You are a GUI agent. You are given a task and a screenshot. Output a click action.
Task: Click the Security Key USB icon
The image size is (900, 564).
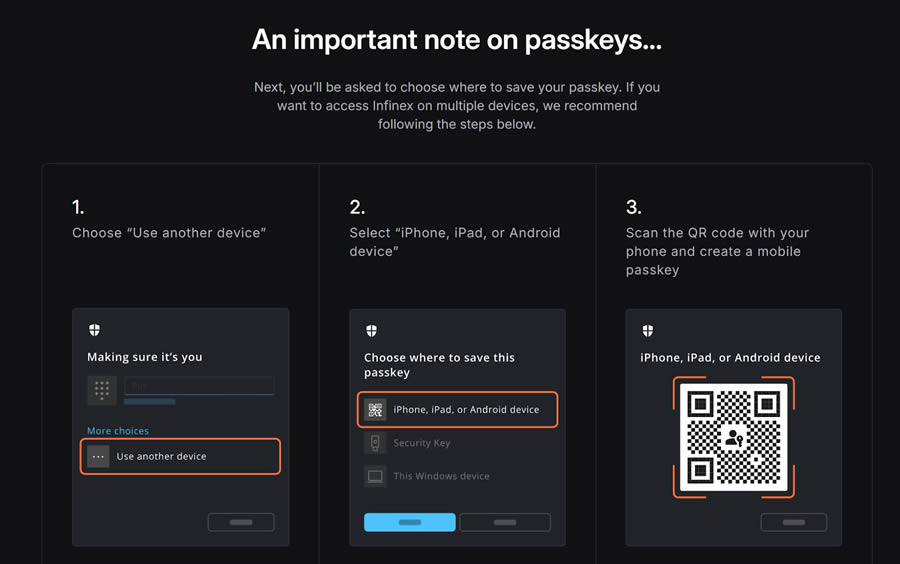pos(375,443)
